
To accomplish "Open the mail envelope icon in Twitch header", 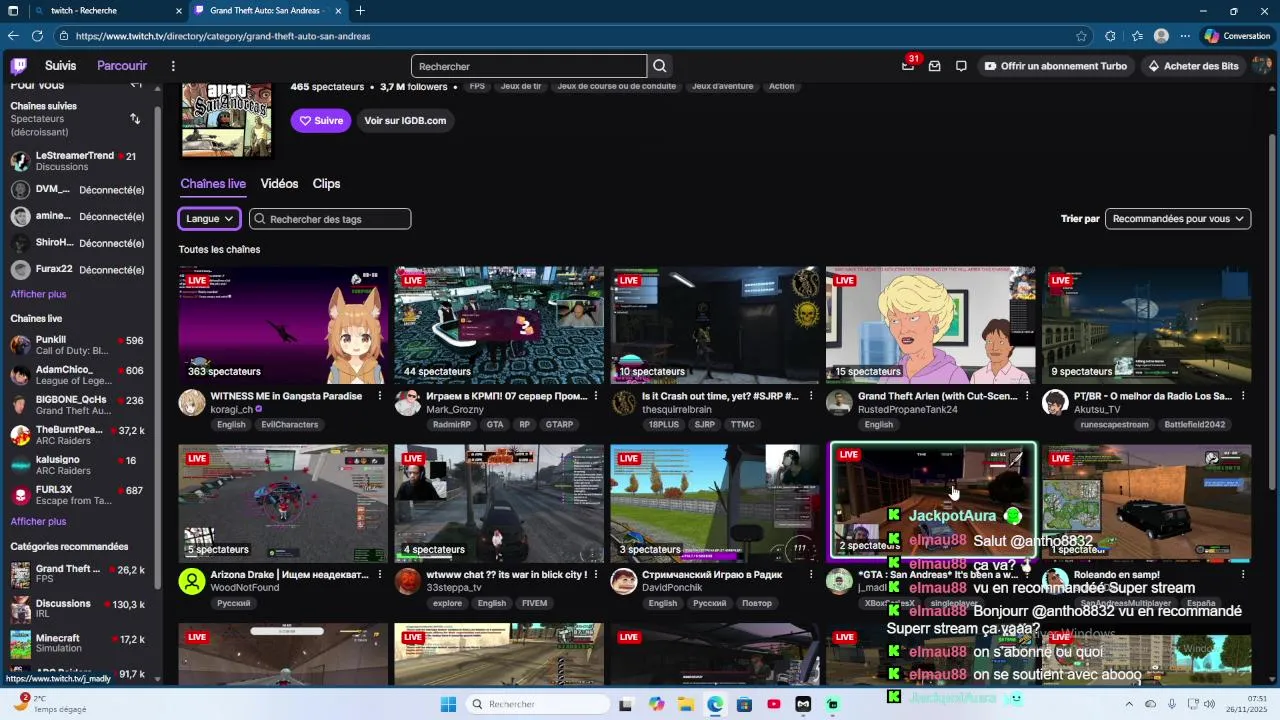I will tap(934, 66).
